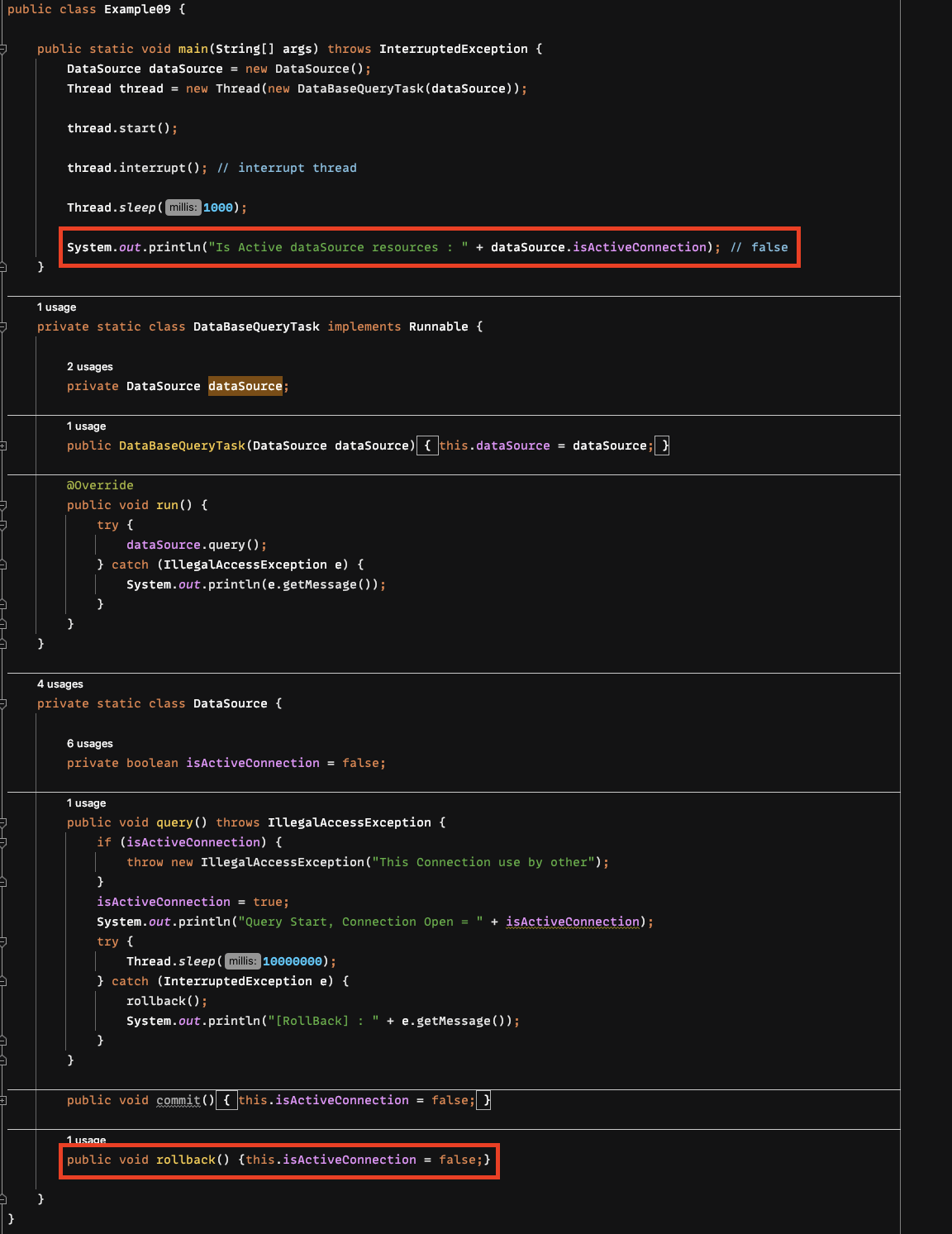Click the "Is Active dataSource resources : " string
952x1234 pixels.
click(x=339, y=247)
